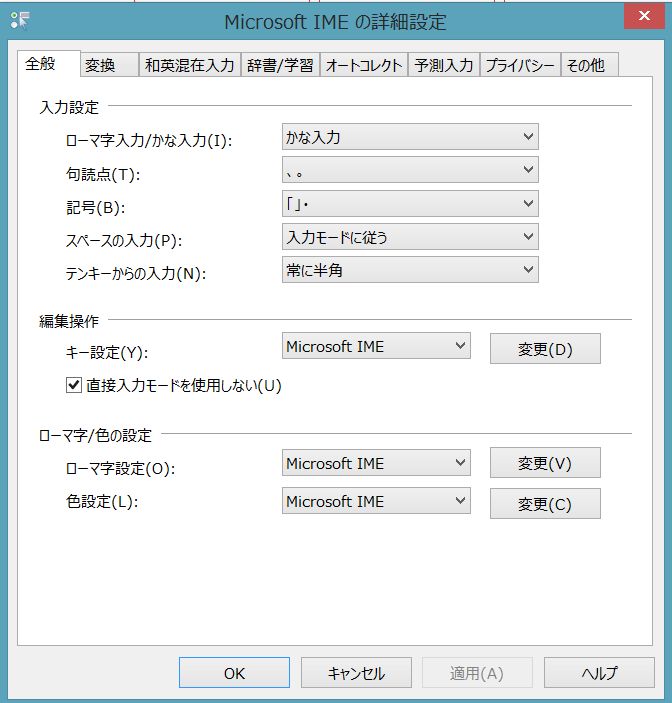
Task: Open the 記号 dropdown list
Action: tap(410, 204)
